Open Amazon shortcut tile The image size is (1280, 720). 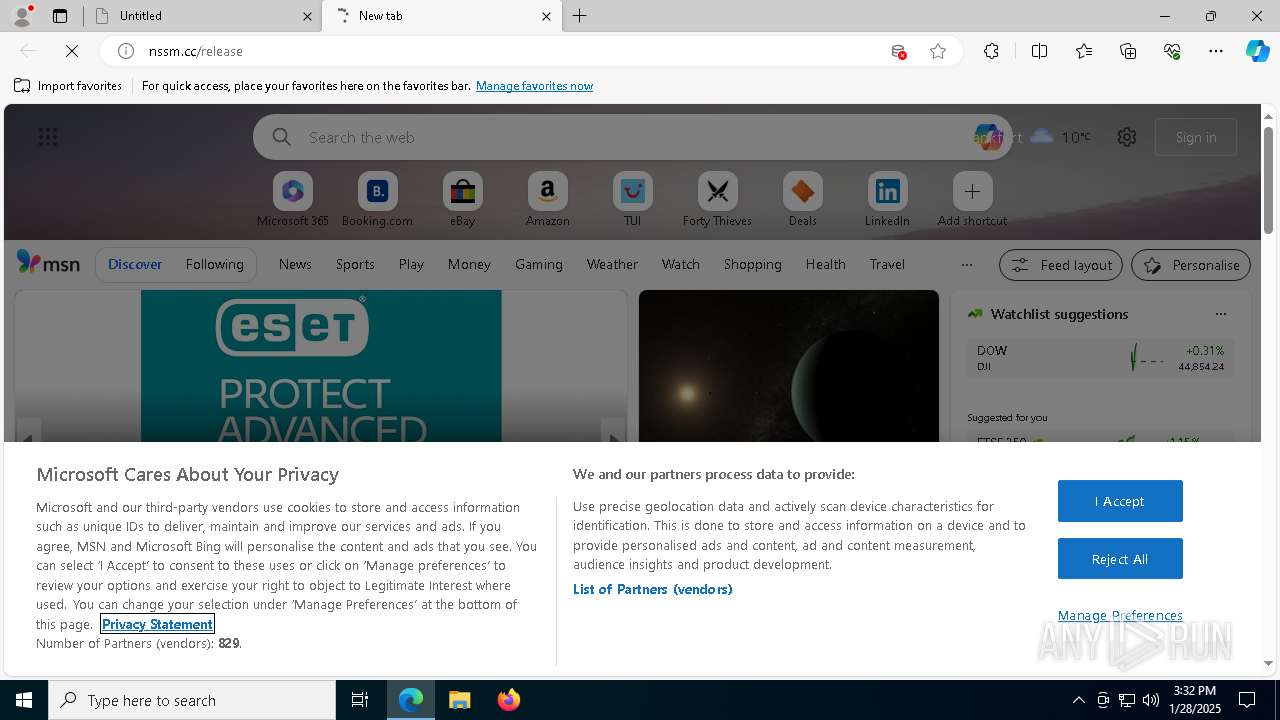[547, 200]
